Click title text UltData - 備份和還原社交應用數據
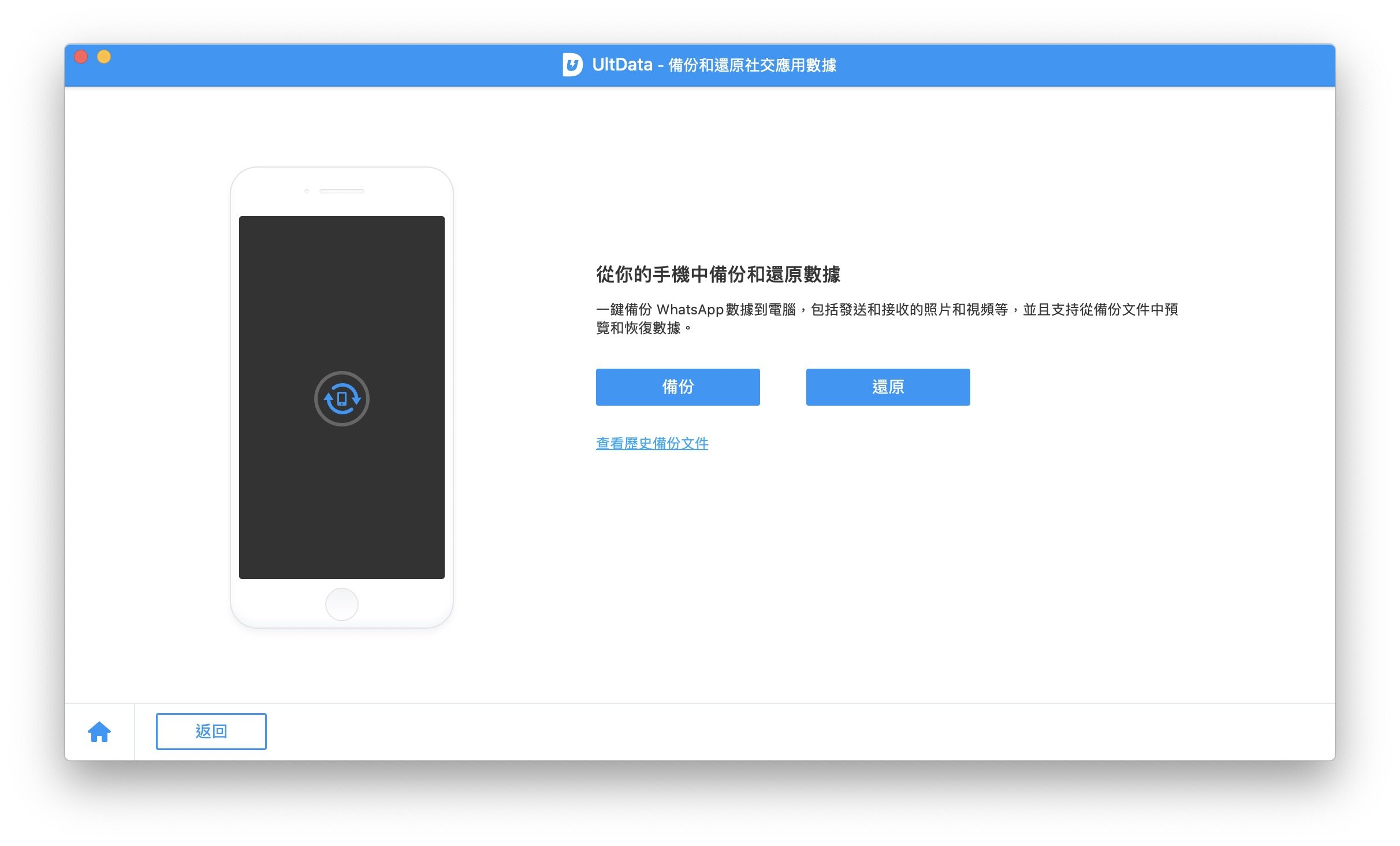1400x846 pixels. click(x=714, y=65)
